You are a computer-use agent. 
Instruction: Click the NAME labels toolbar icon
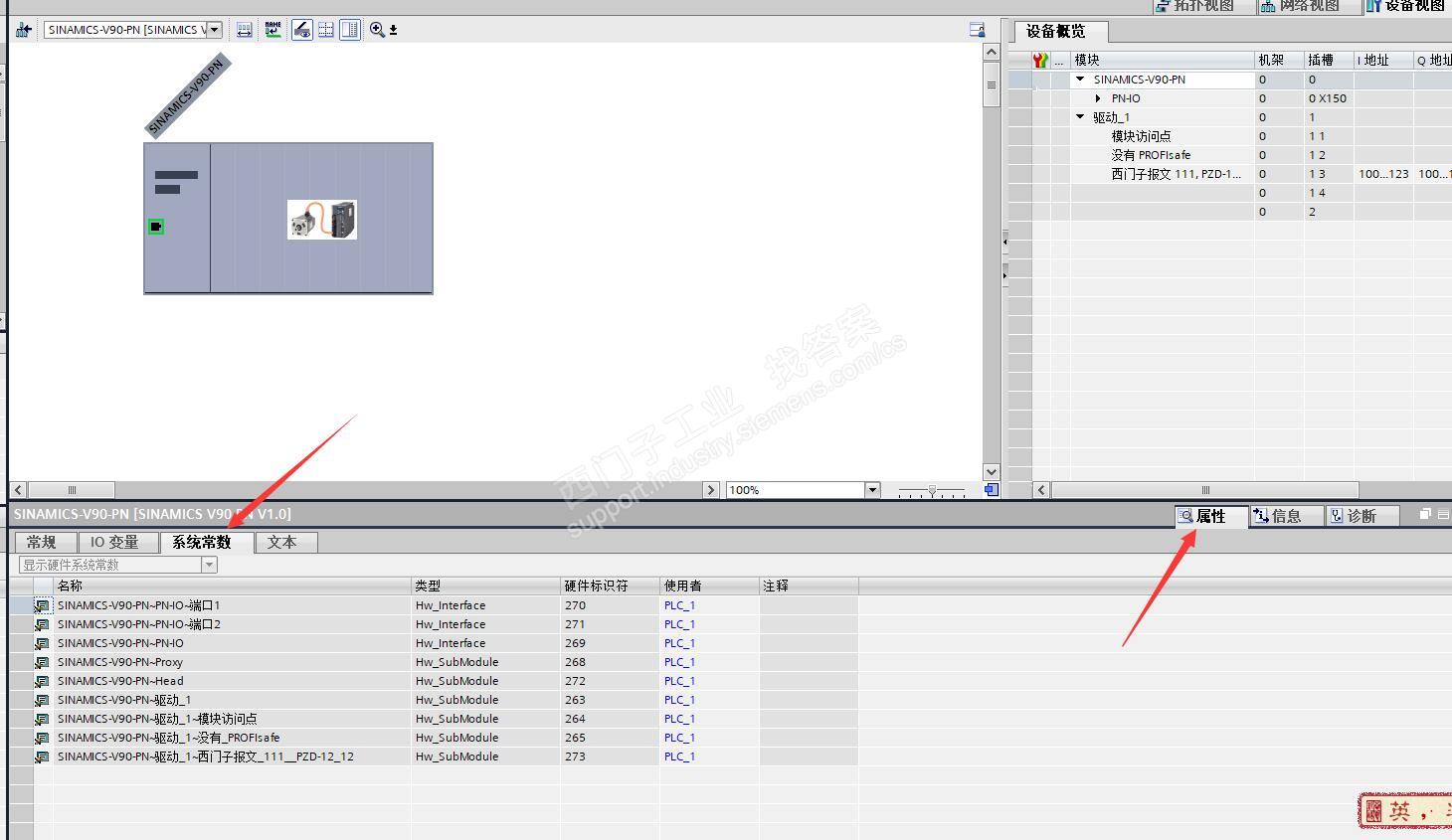pyautogui.click(x=272, y=30)
